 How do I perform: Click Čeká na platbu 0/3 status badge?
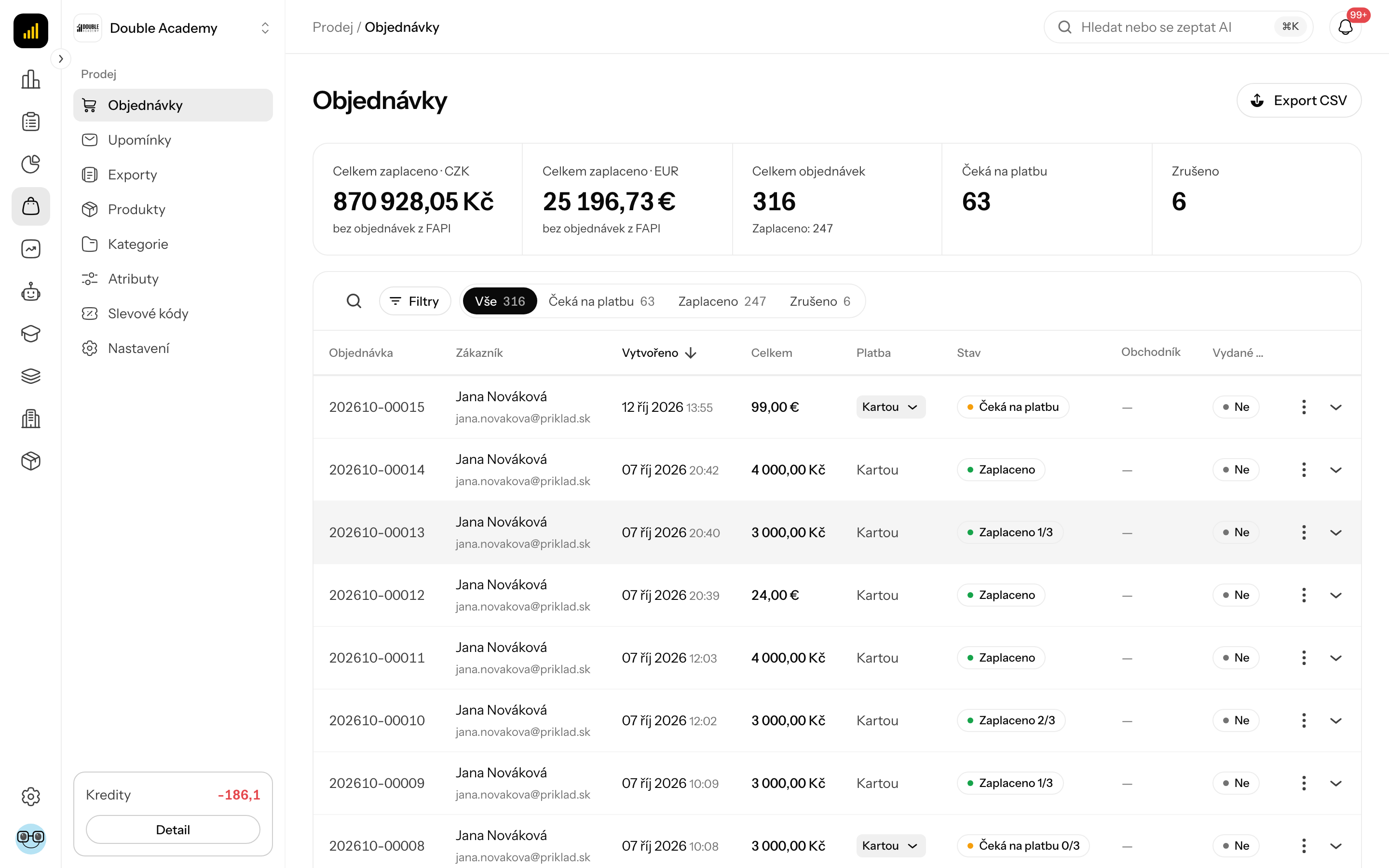pyautogui.click(x=1023, y=846)
